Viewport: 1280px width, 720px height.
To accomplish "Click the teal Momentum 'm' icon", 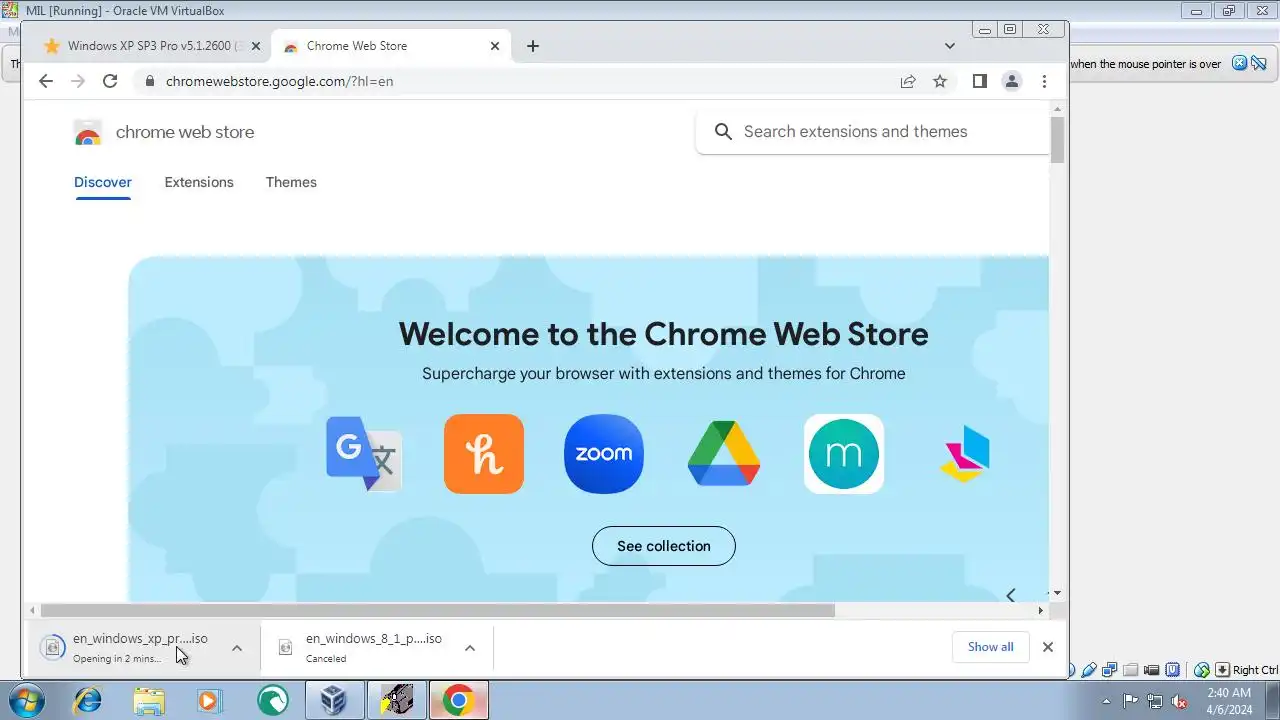I will tap(844, 454).
